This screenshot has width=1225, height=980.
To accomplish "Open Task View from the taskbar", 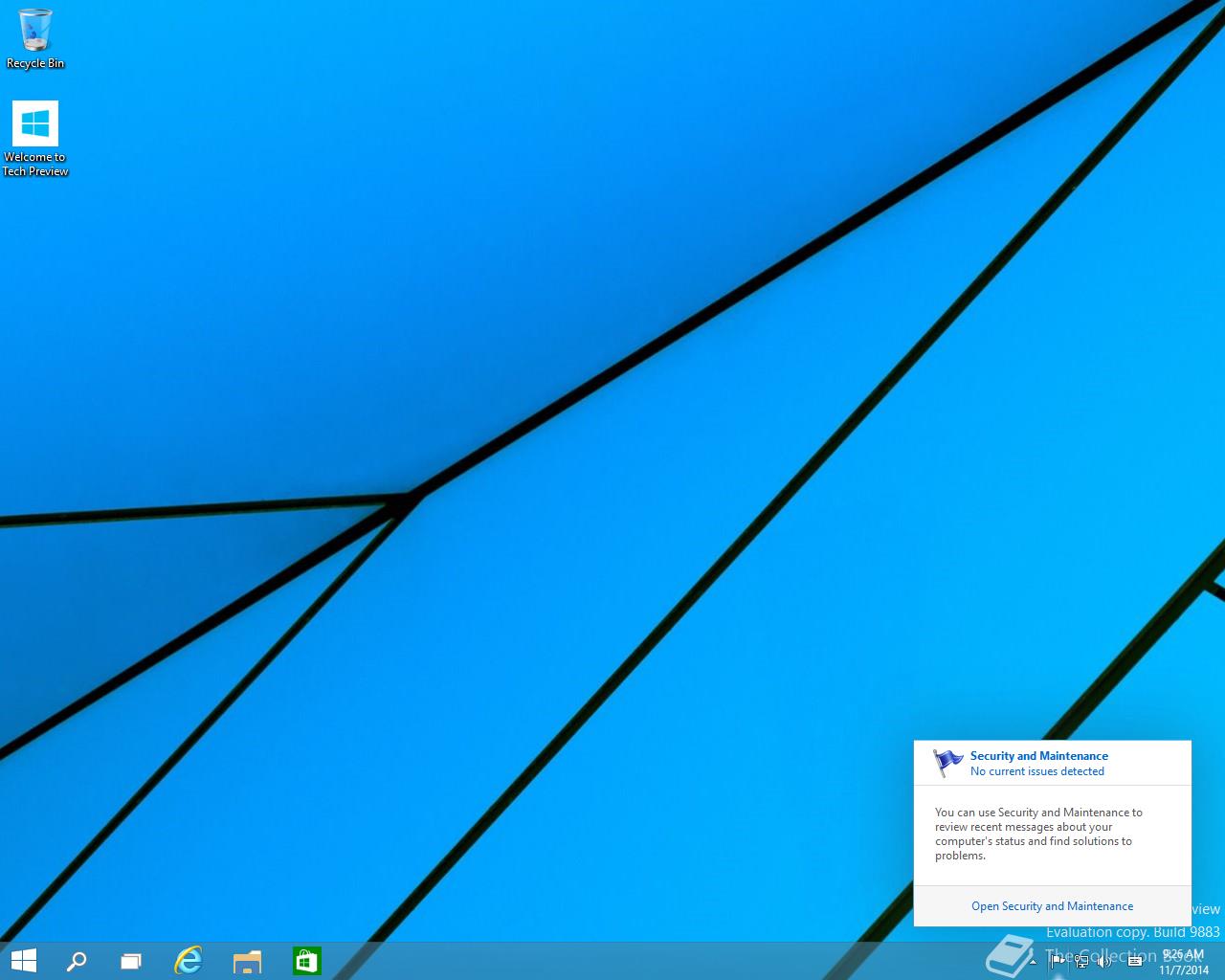I will point(131,961).
